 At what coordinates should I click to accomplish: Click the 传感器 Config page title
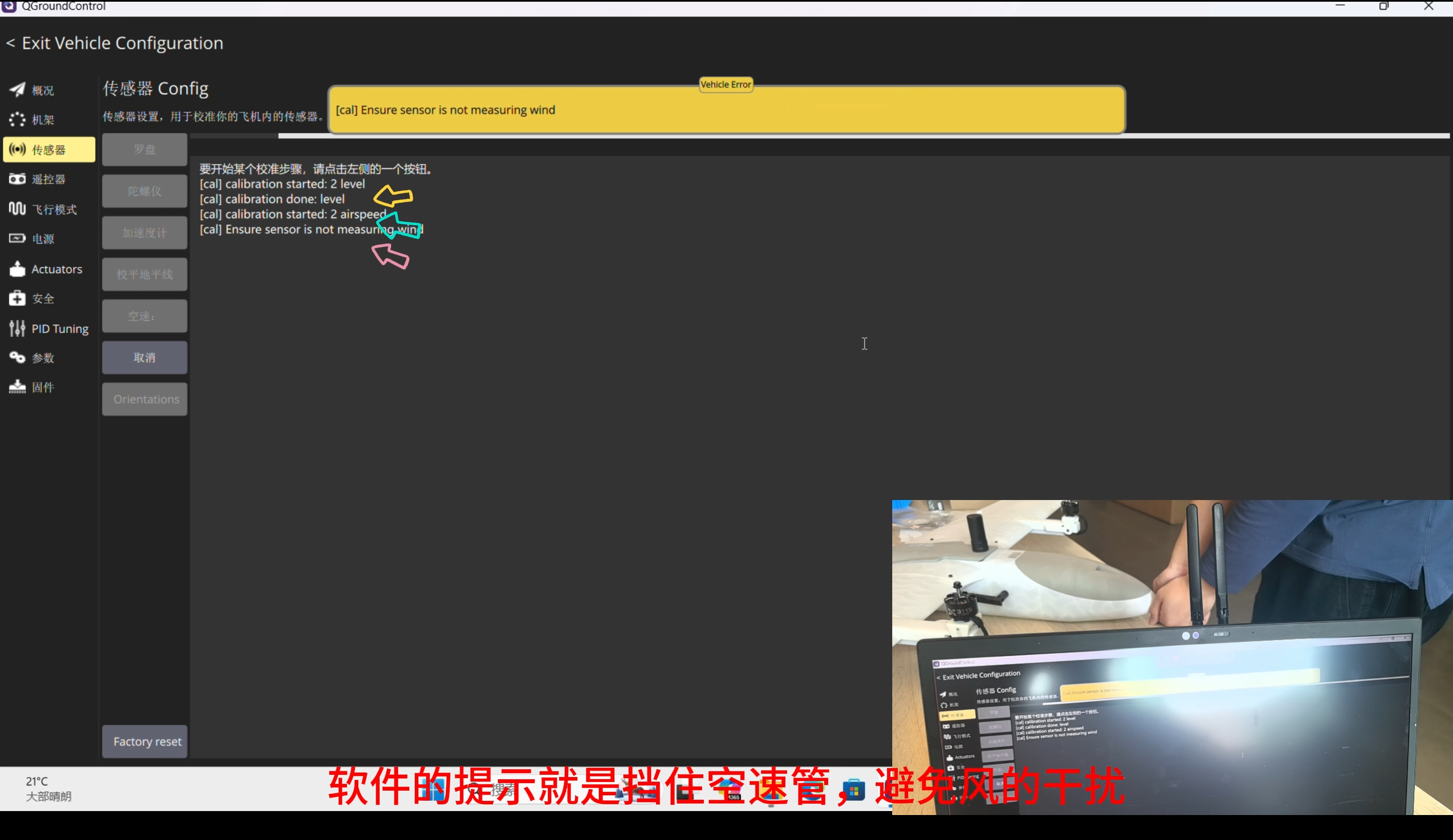point(156,88)
